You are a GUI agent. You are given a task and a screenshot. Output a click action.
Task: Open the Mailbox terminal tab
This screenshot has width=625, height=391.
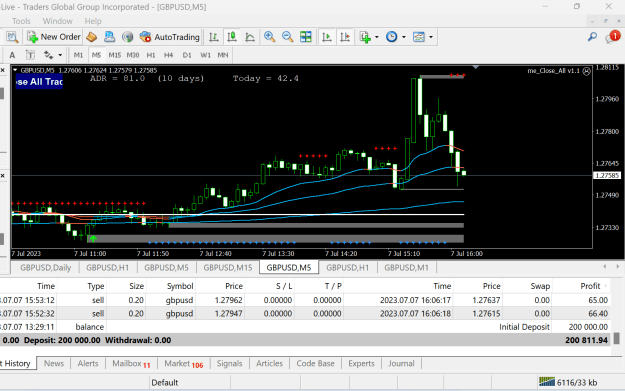pyautogui.click(x=131, y=363)
